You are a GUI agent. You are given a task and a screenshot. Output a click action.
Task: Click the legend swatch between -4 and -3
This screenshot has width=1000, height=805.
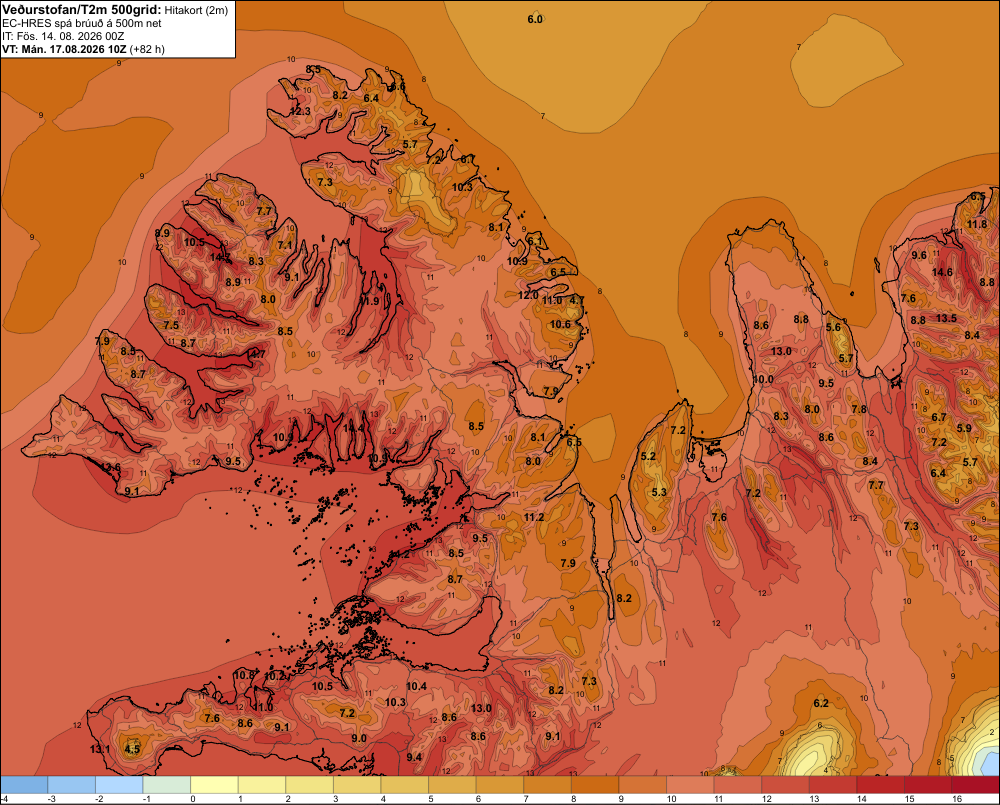click(x=24, y=785)
